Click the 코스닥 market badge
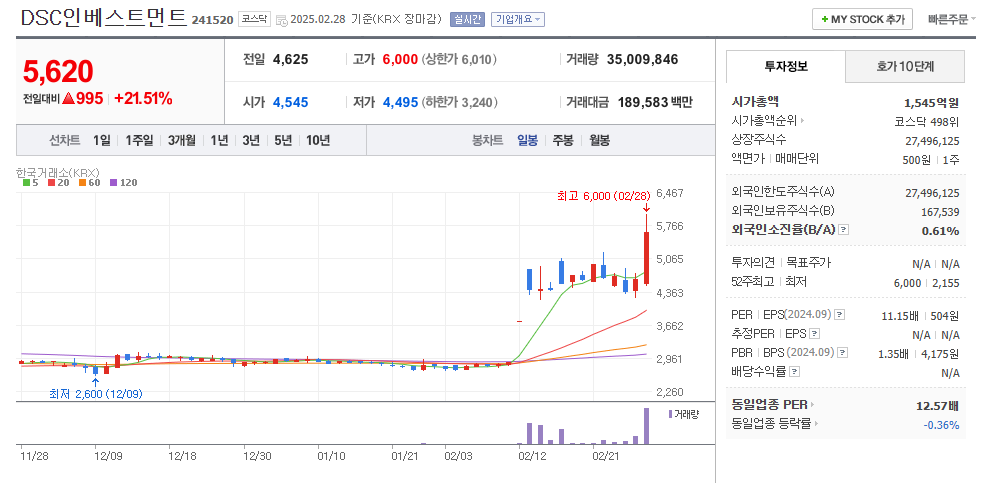Viewport: 991px width, 483px height. point(254,19)
